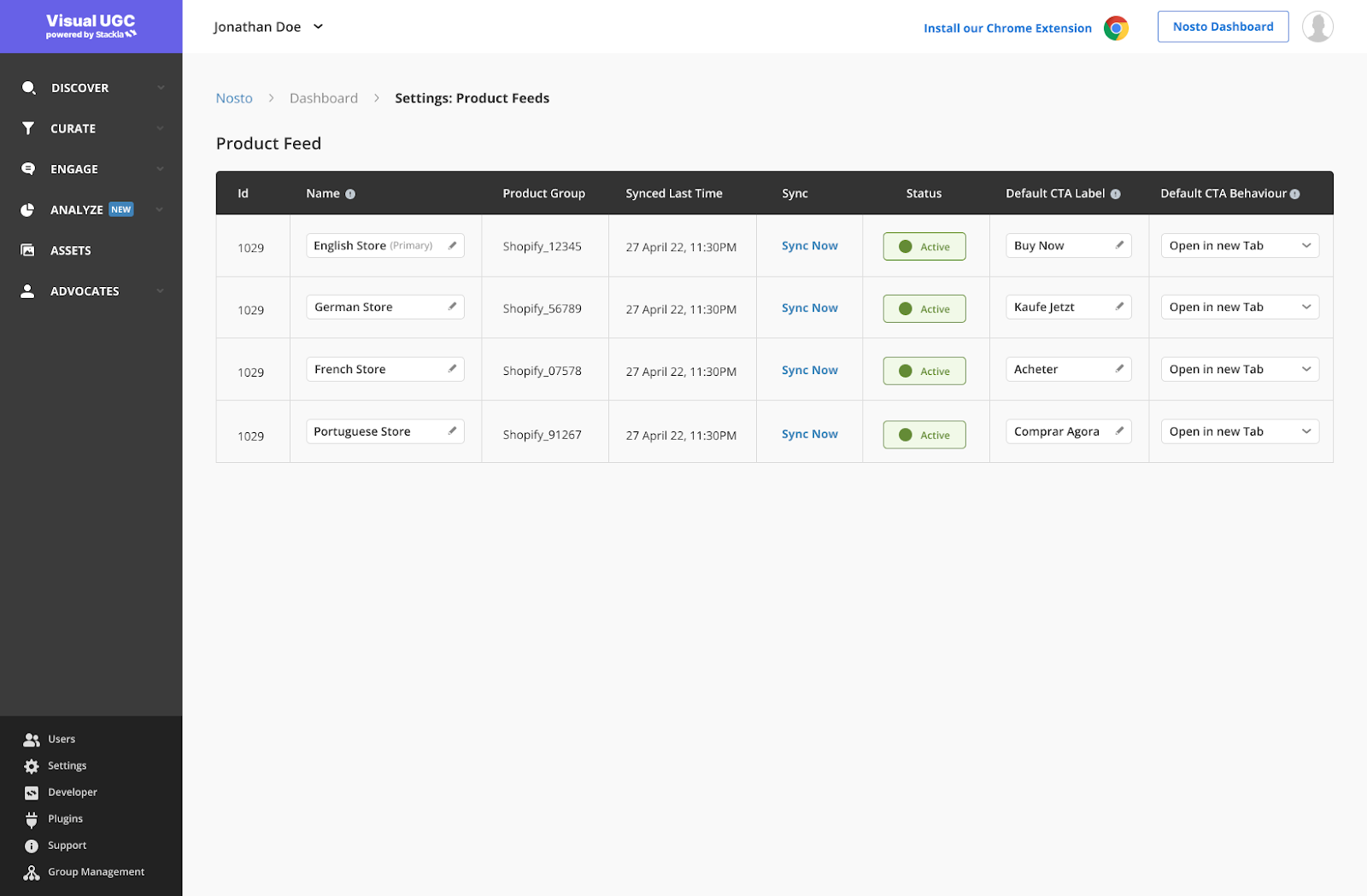This screenshot has width=1367, height=896.
Task: Edit the Kaufe Jetzt label pencil icon
Action: [x=1119, y=307]
